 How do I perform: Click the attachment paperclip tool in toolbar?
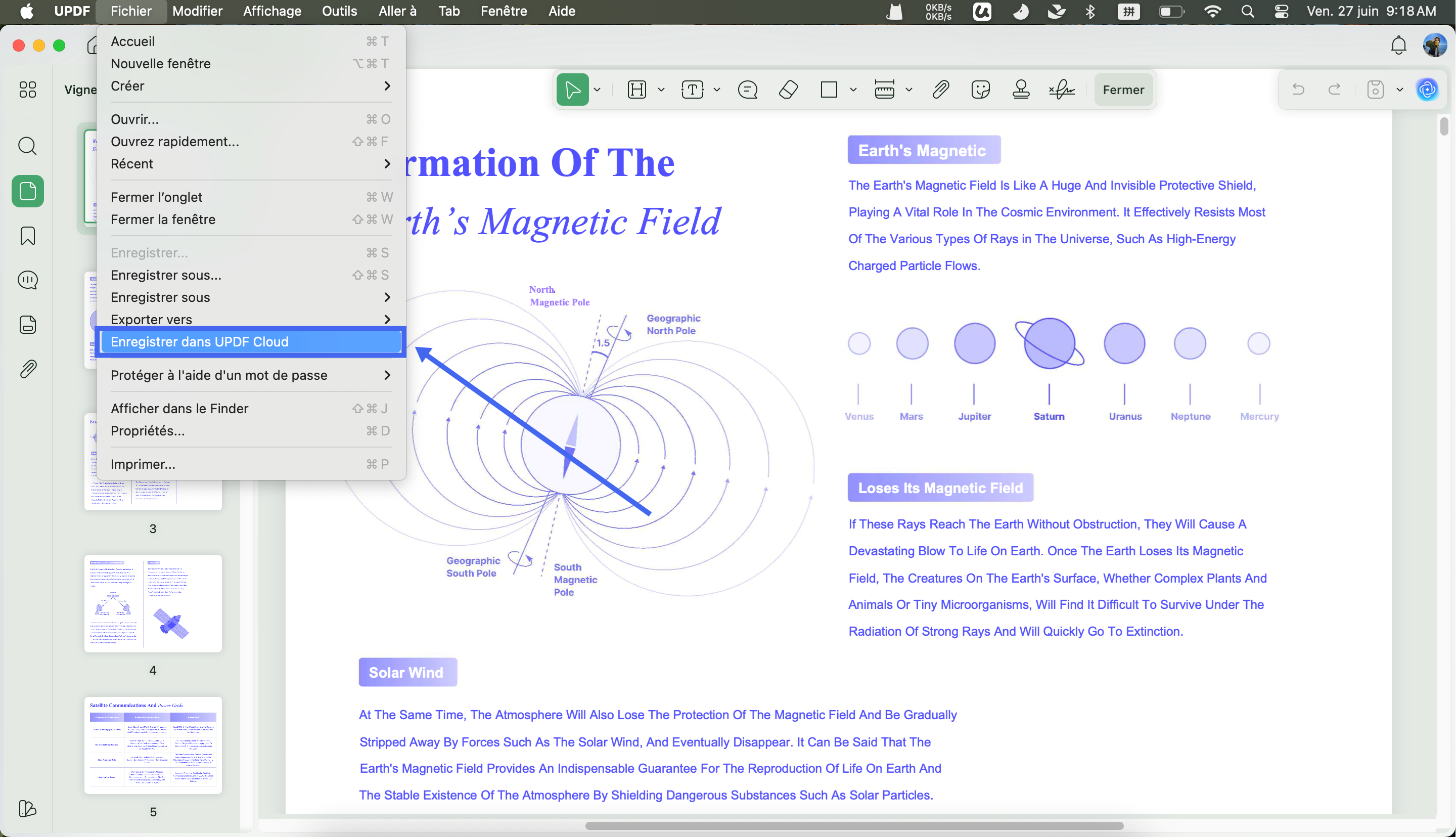[940, 90]
